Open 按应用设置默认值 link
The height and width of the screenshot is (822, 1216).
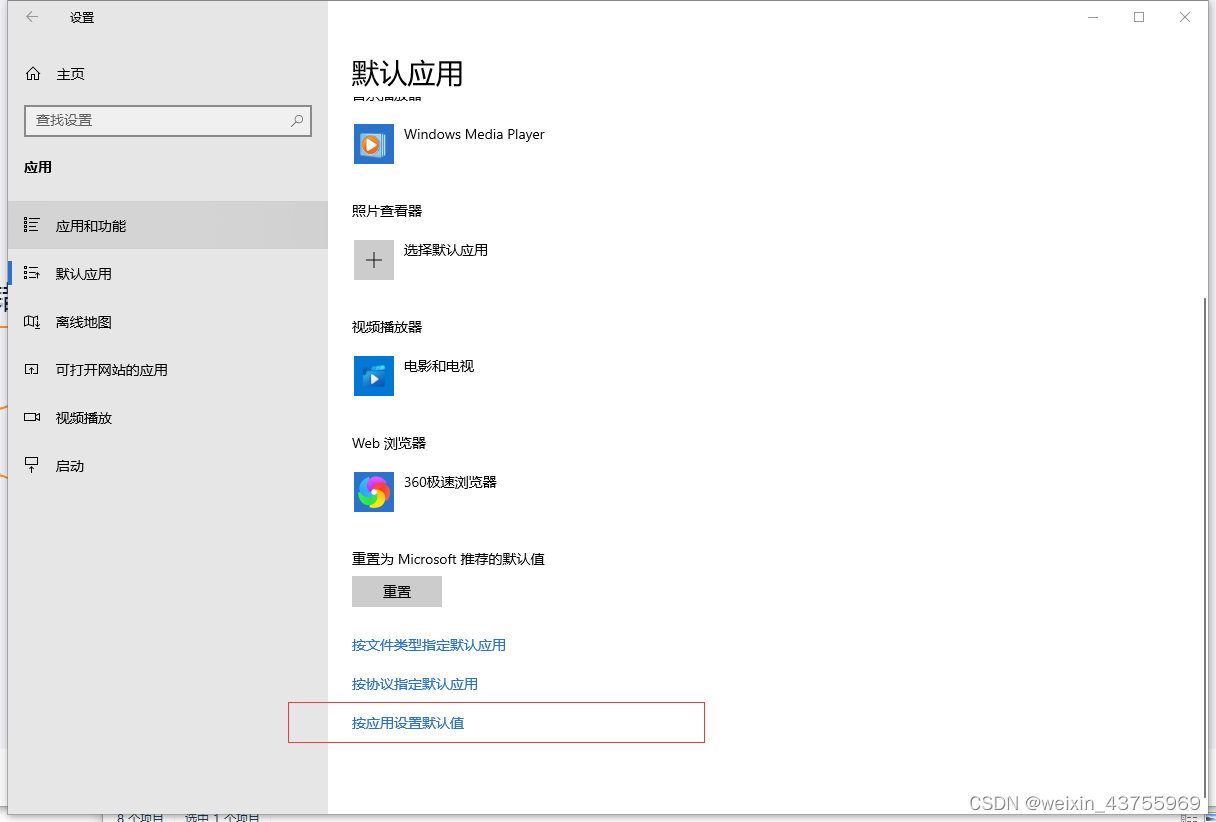(x=408, y=723)
